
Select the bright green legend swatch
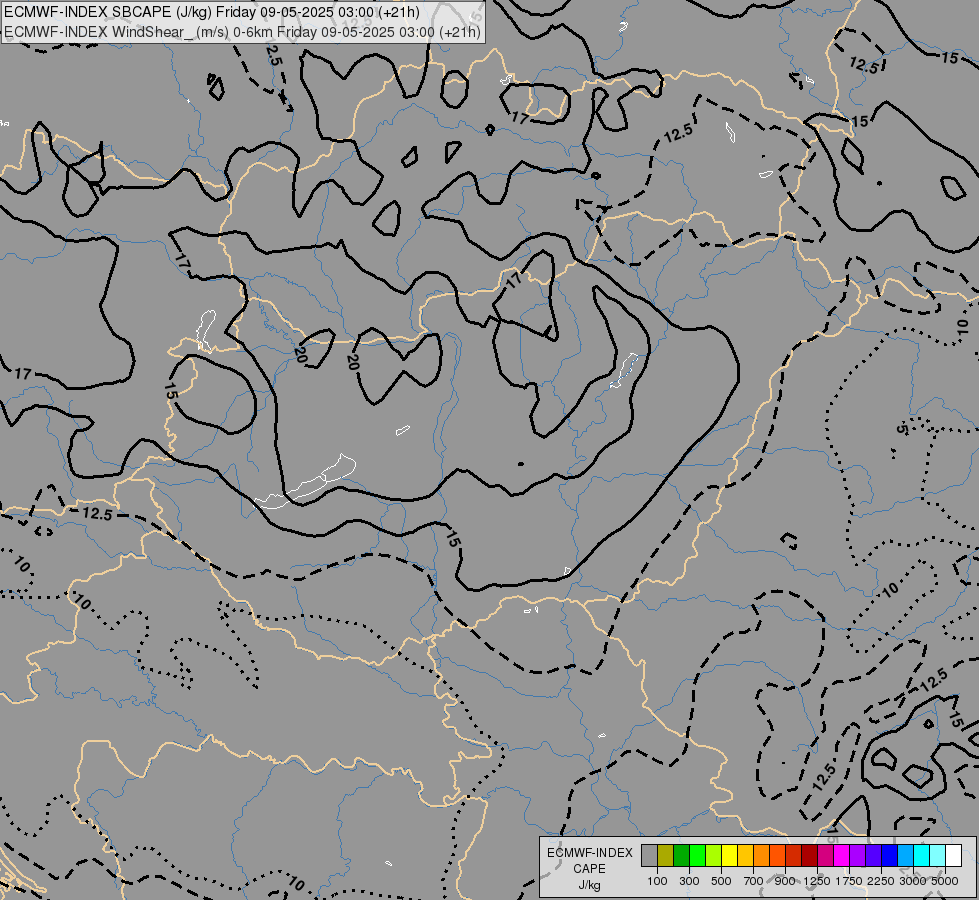(x=697, y=855)
